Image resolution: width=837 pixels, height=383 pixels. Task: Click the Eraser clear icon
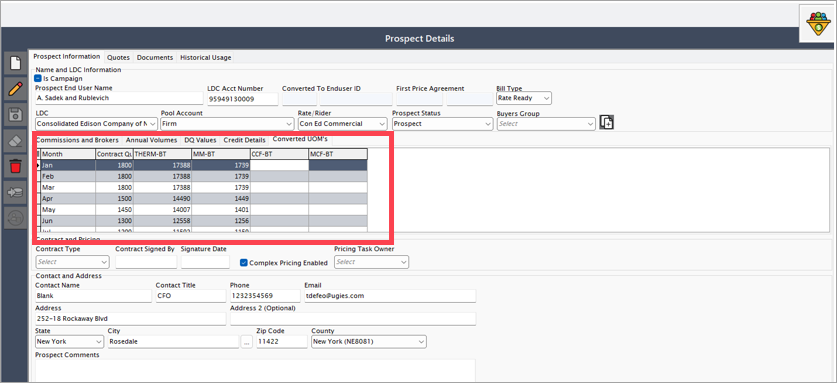tap(15, 140)
